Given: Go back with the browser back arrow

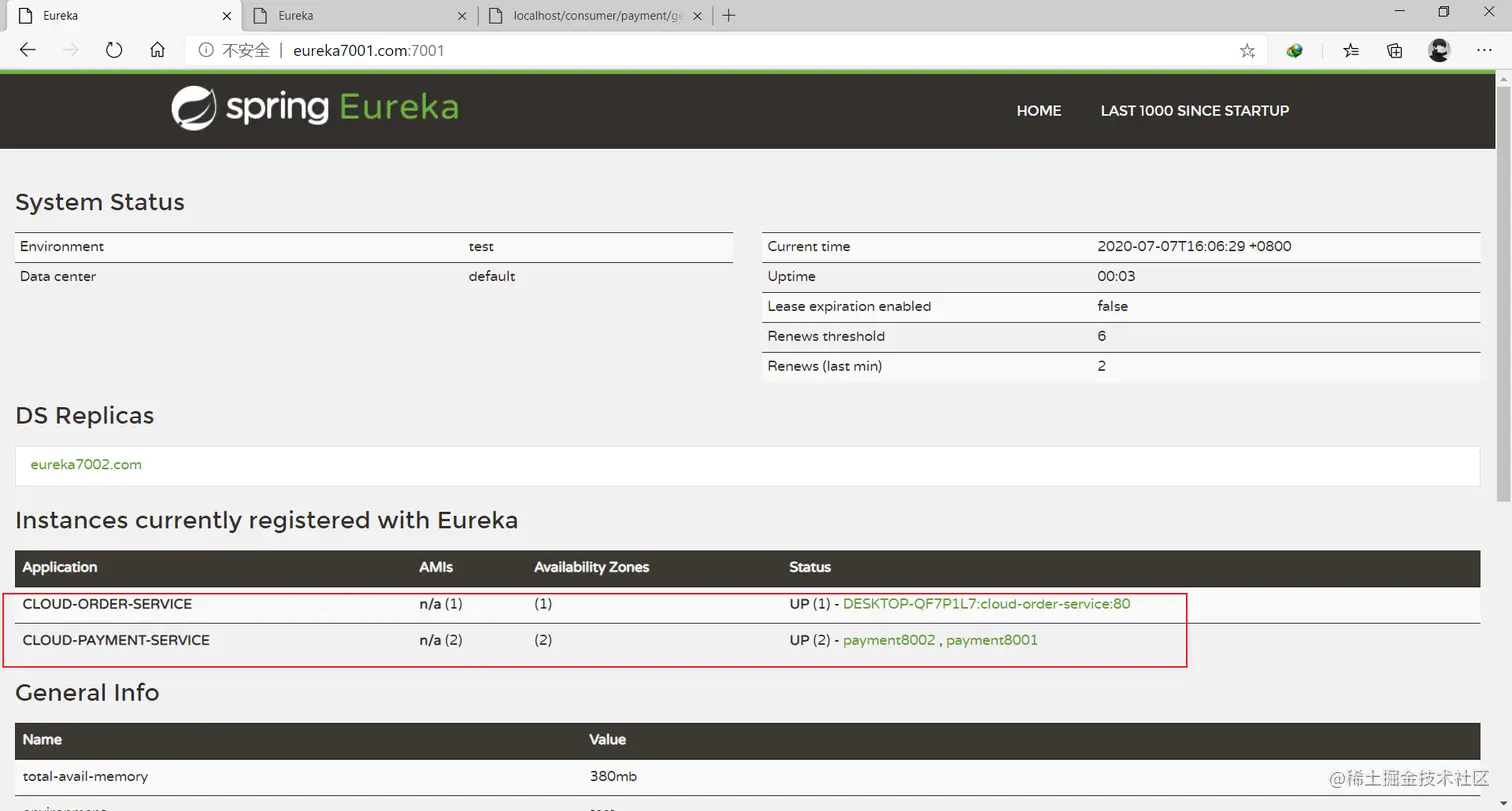Looking at the screenshot, I should tap(27, 50).
